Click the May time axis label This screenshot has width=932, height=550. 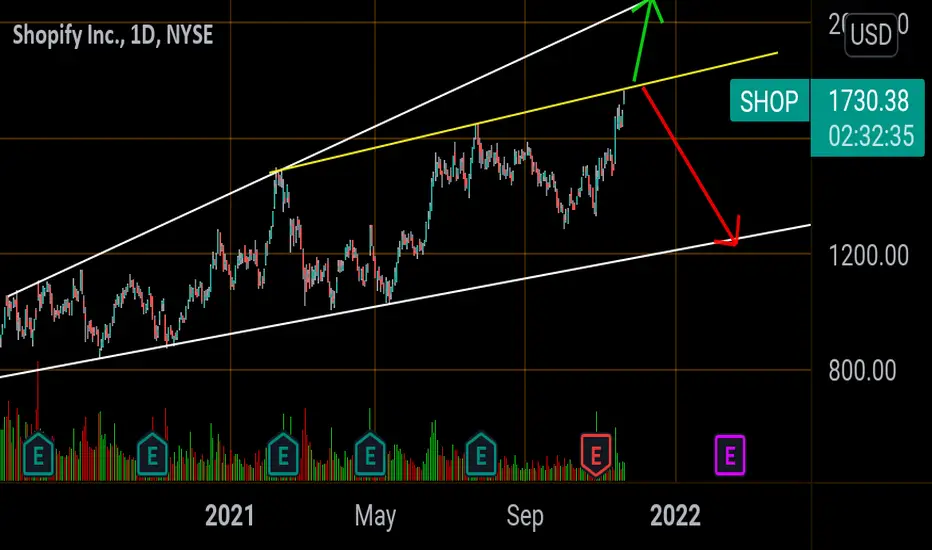click(x=375, y=516)
